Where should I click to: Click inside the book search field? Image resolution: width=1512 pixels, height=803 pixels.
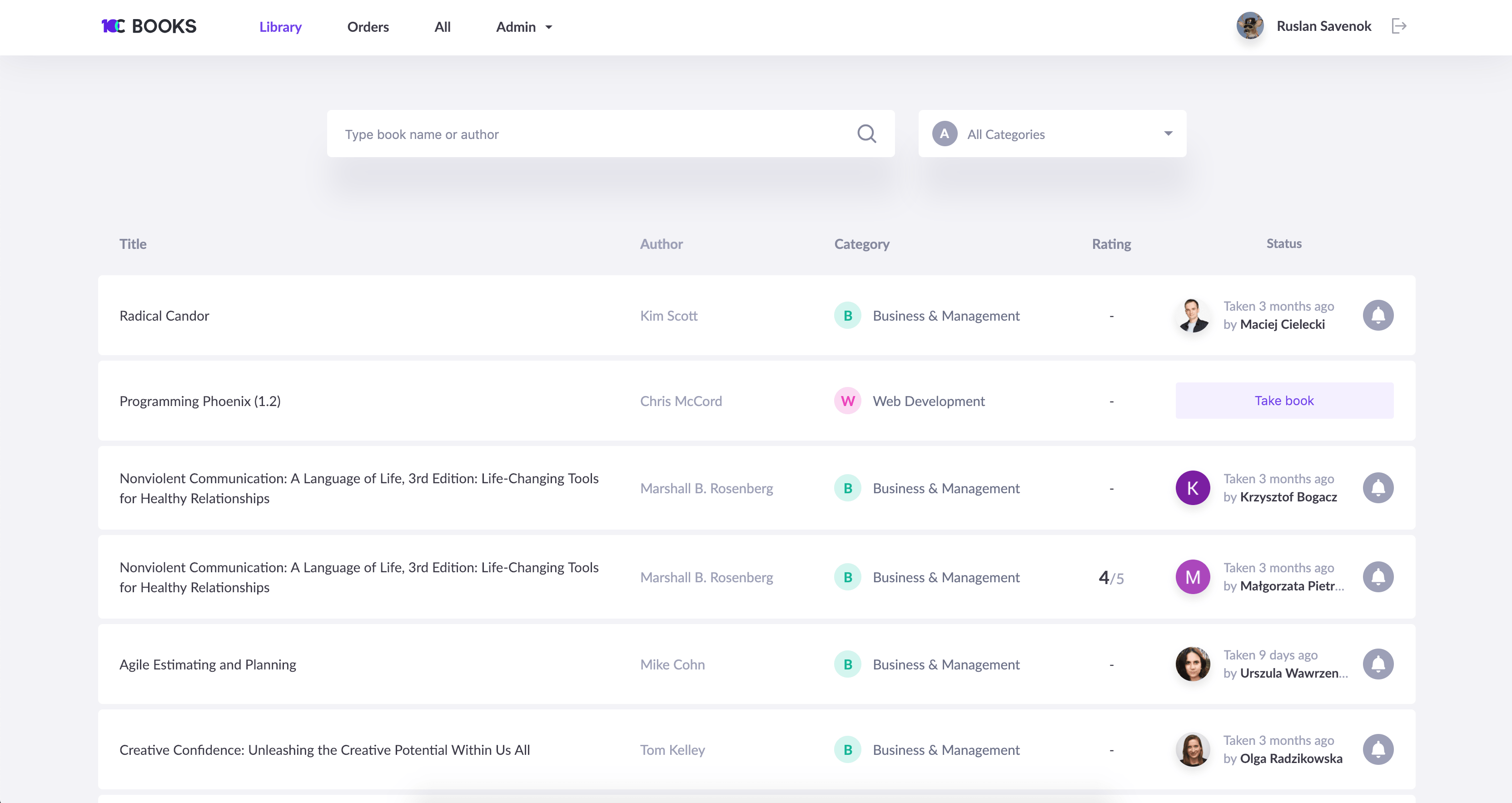[593, 134]
